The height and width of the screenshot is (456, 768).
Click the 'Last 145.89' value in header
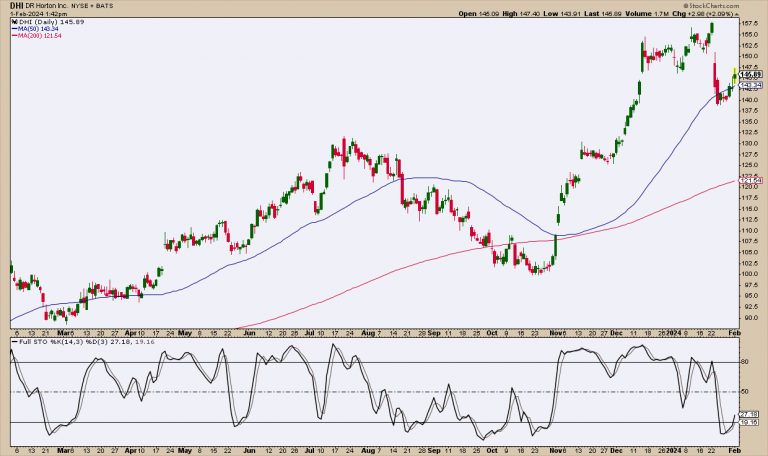(x=602, y=14)
